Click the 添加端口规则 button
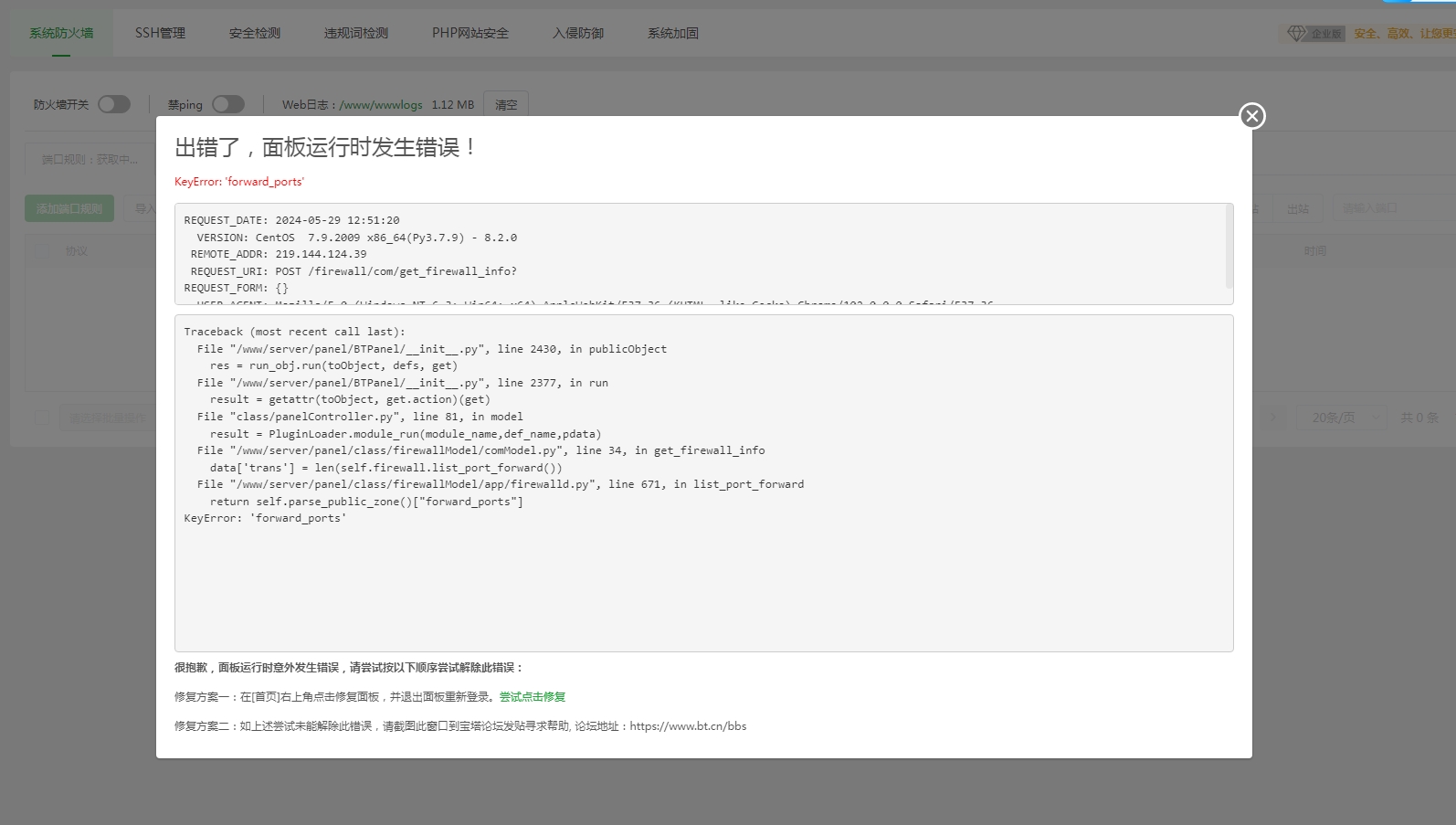Screen dimensions: 1456x825 point(69,208)
